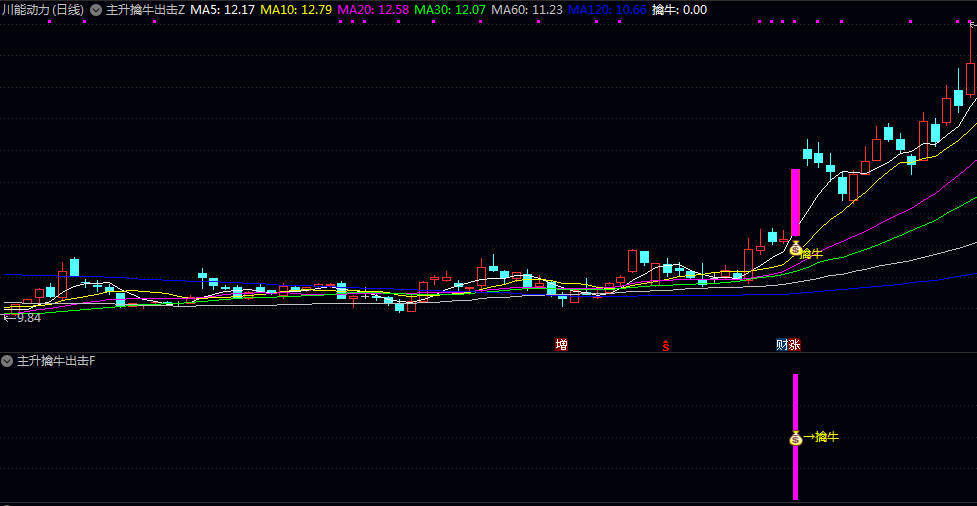Viewport: 977px width, 506px height.
Task: Select the stock title 川能动力(日线)
Action: click(43, 10)
